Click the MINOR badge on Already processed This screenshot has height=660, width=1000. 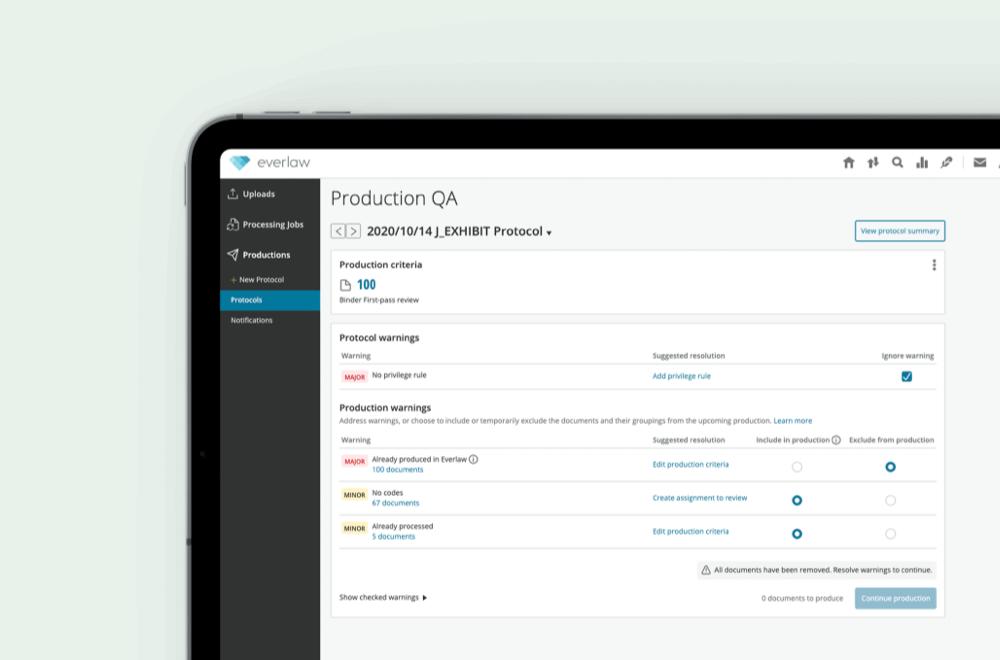coord(355,529)
